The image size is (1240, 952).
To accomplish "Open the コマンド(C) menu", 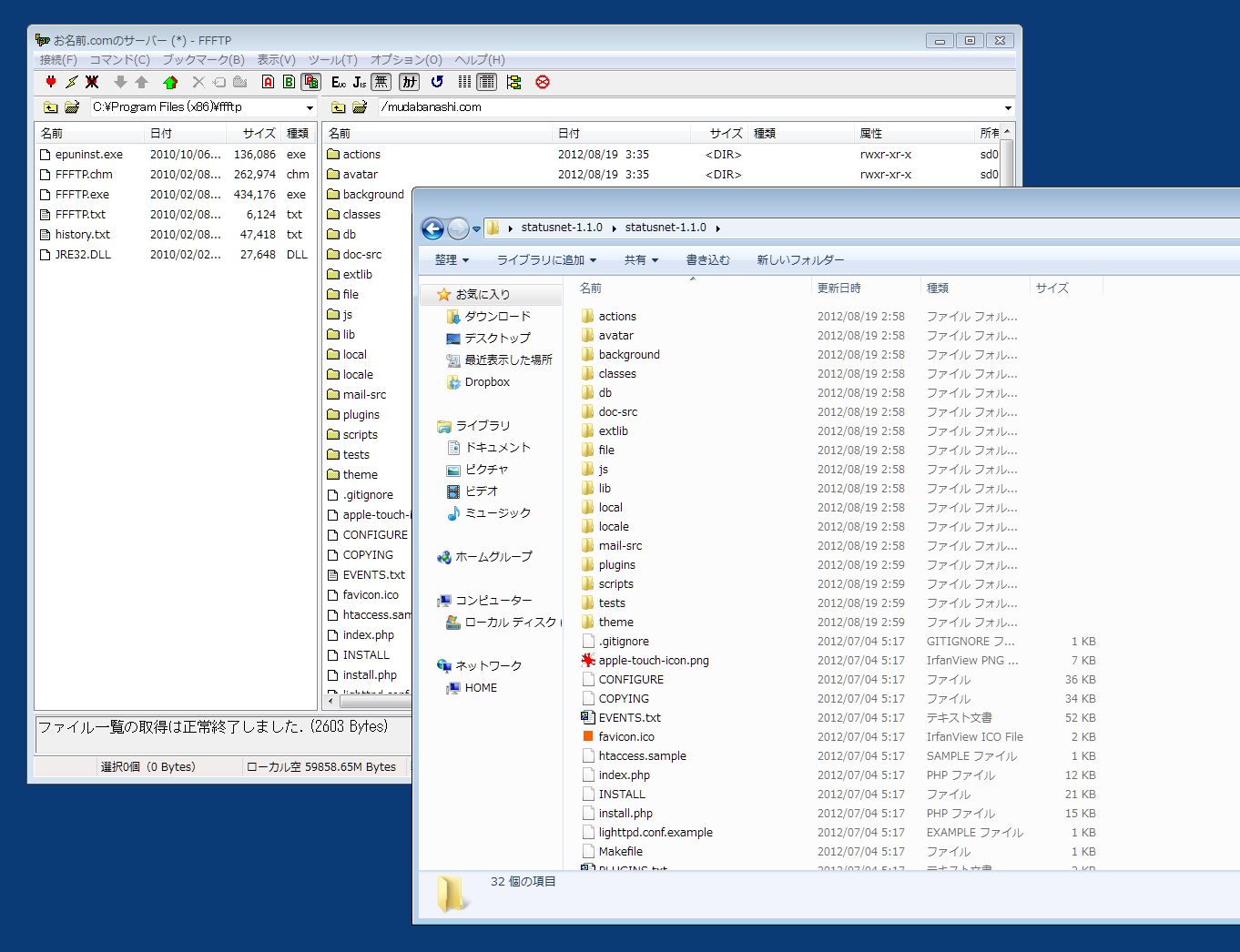I will [119, 60].
